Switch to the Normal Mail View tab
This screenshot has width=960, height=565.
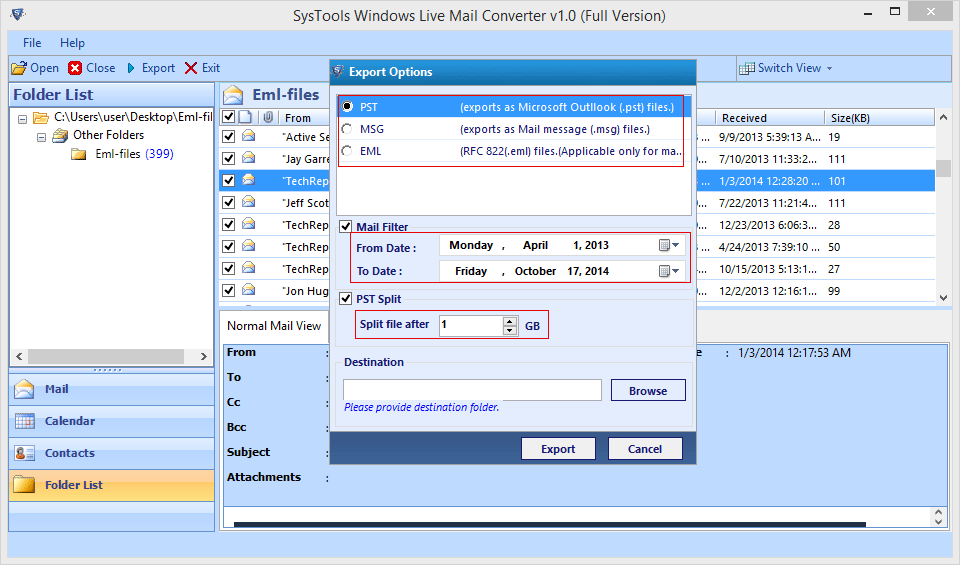pos(274,326)
